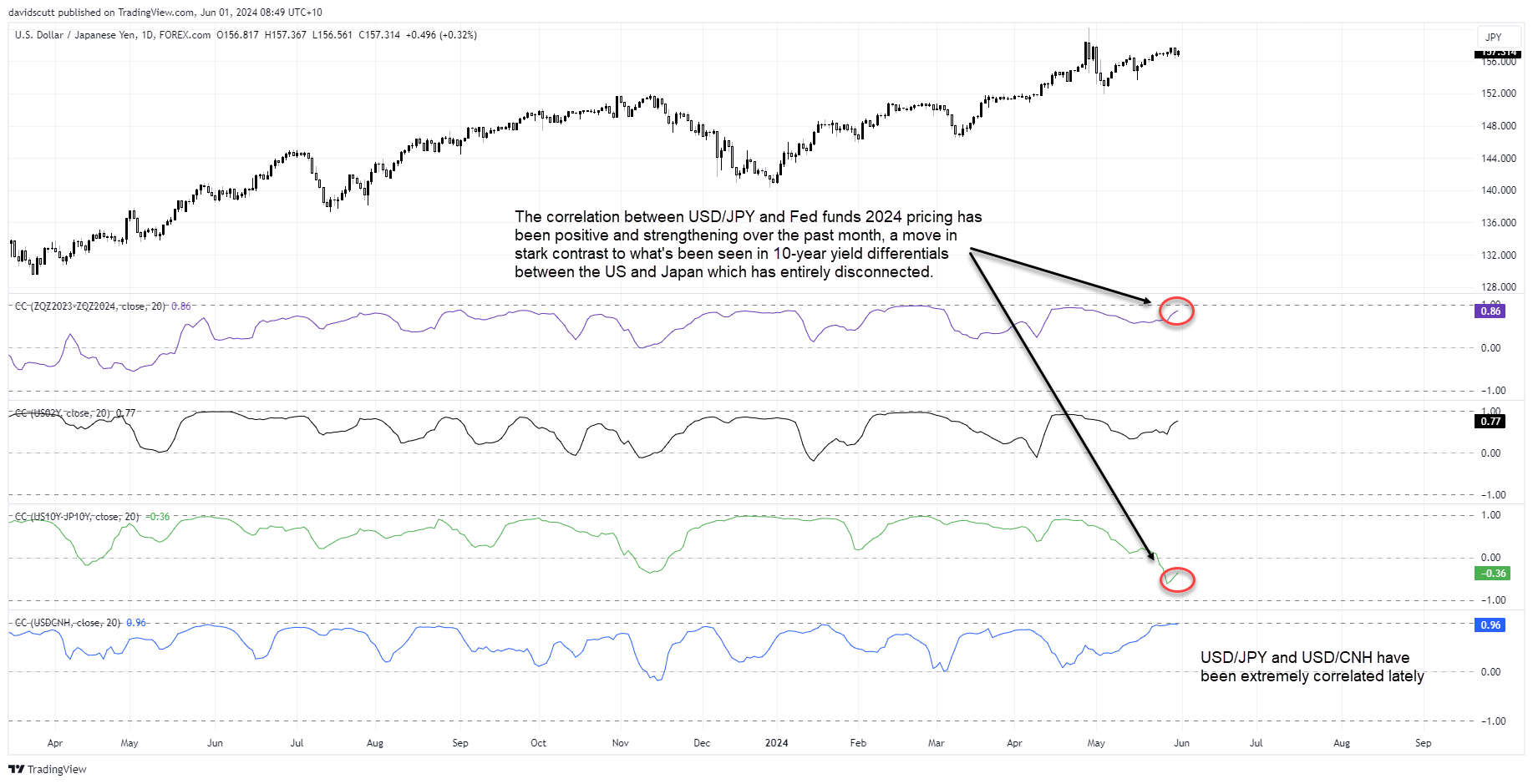
Task: Click the Oct label on time axis
Action: [x=539, y=743]
